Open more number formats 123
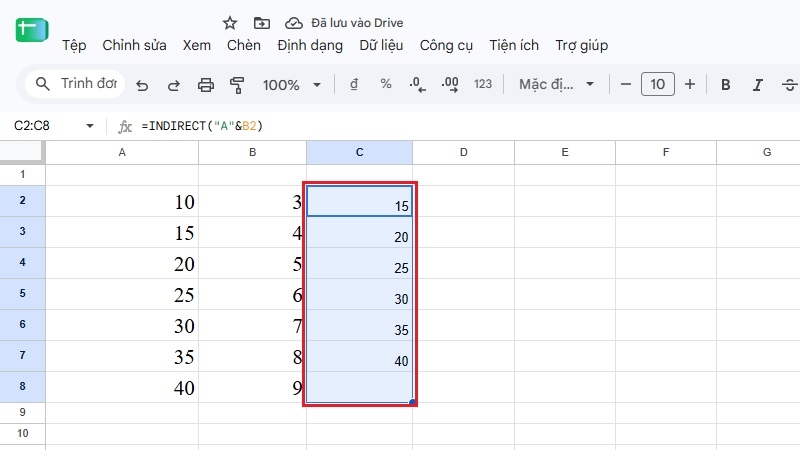 click(483, 84)
